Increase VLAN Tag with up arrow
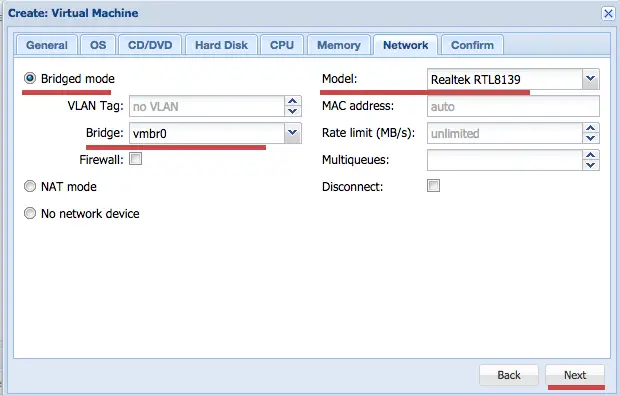Image resolution: width=620 pixels, height=396 pixels. coord(293,101)
